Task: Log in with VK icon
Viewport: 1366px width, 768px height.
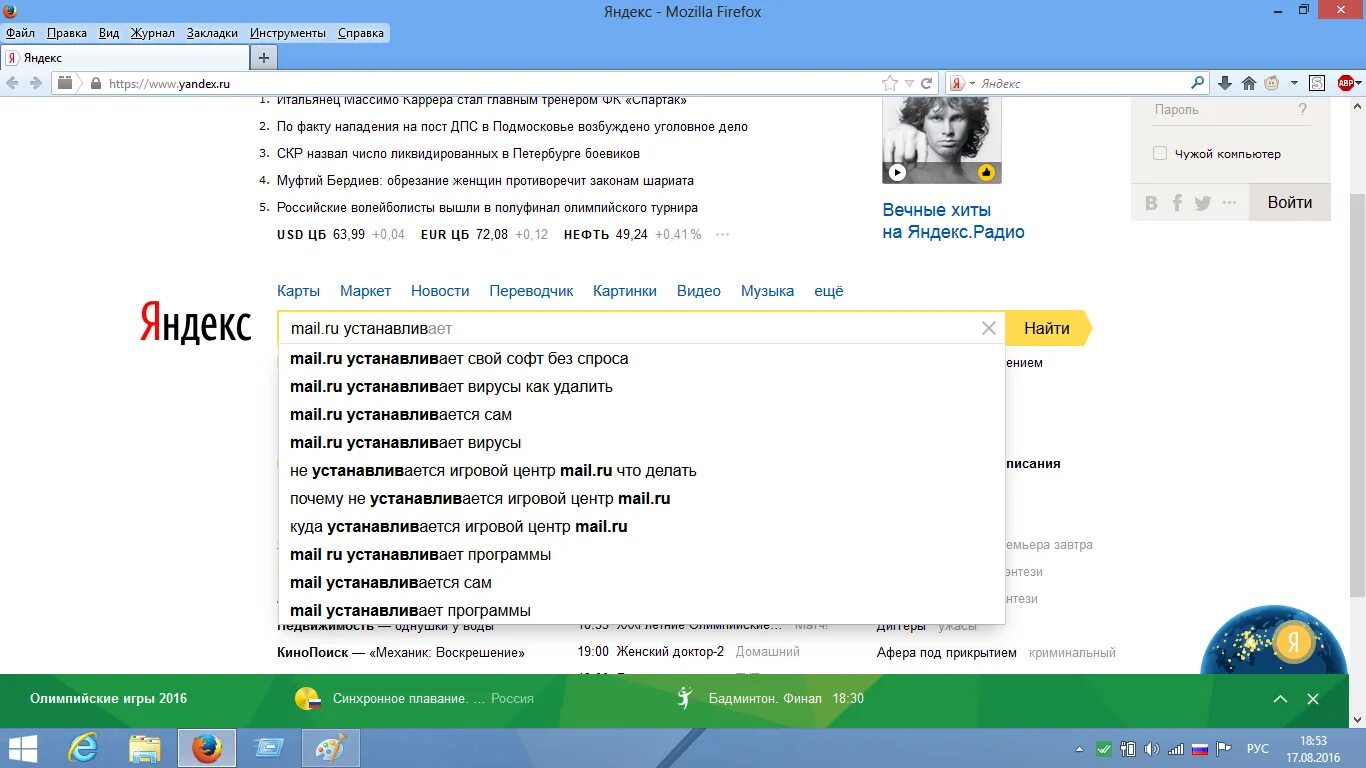Action: [x=1152, y=203]
